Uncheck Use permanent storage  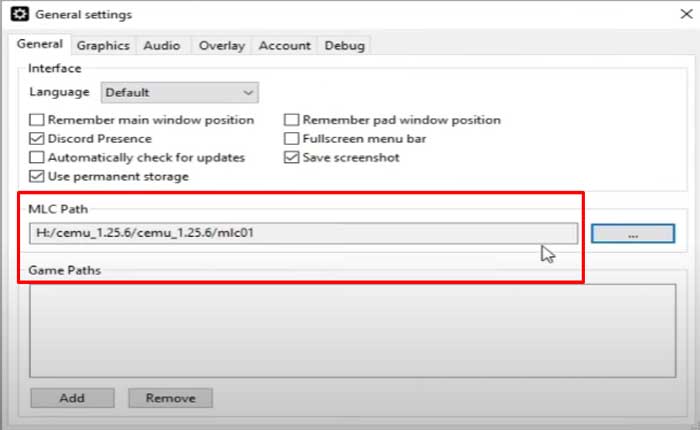pyautogui.click(x=37, y=176)
